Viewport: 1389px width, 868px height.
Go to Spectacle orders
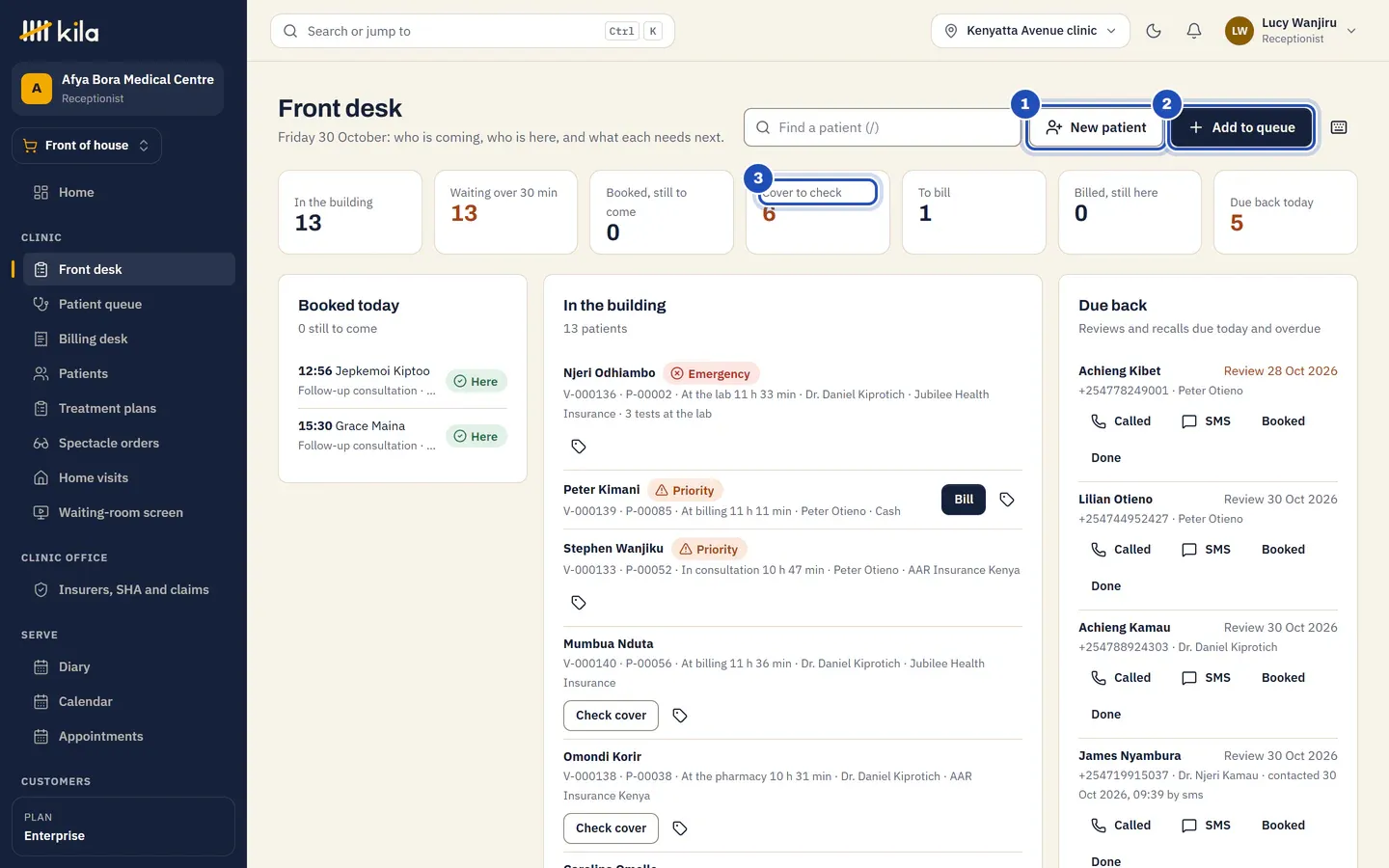pyautogui.click(x=129, y=444)
